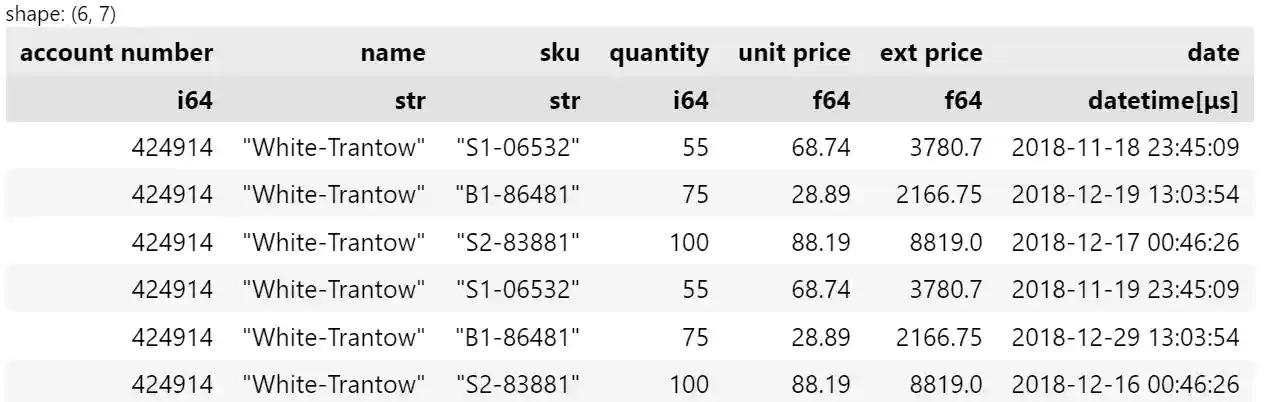Screen dimensions: 1267x402
Task: Click the f64 type under unit price
Action: 831,100
